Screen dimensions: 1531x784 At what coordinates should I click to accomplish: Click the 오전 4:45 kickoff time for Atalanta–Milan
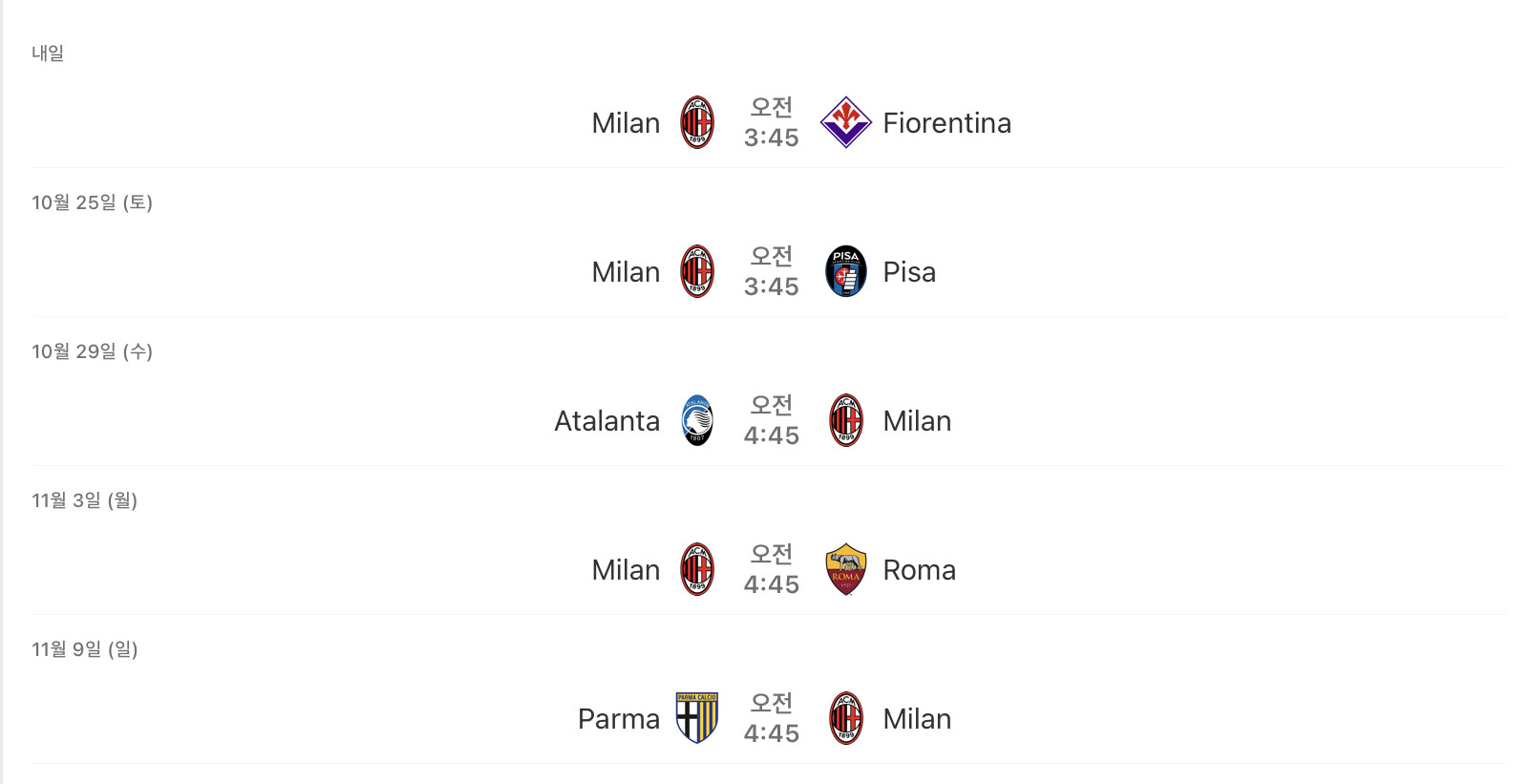(771, 420)
